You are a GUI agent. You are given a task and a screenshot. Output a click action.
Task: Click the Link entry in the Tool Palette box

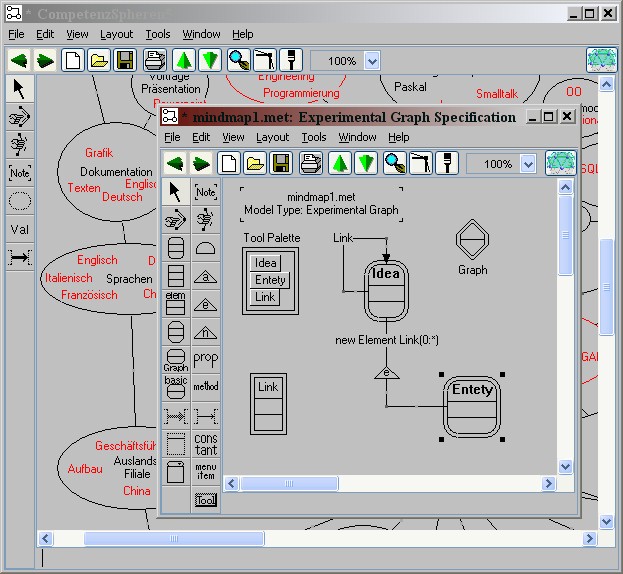point(265,297)
